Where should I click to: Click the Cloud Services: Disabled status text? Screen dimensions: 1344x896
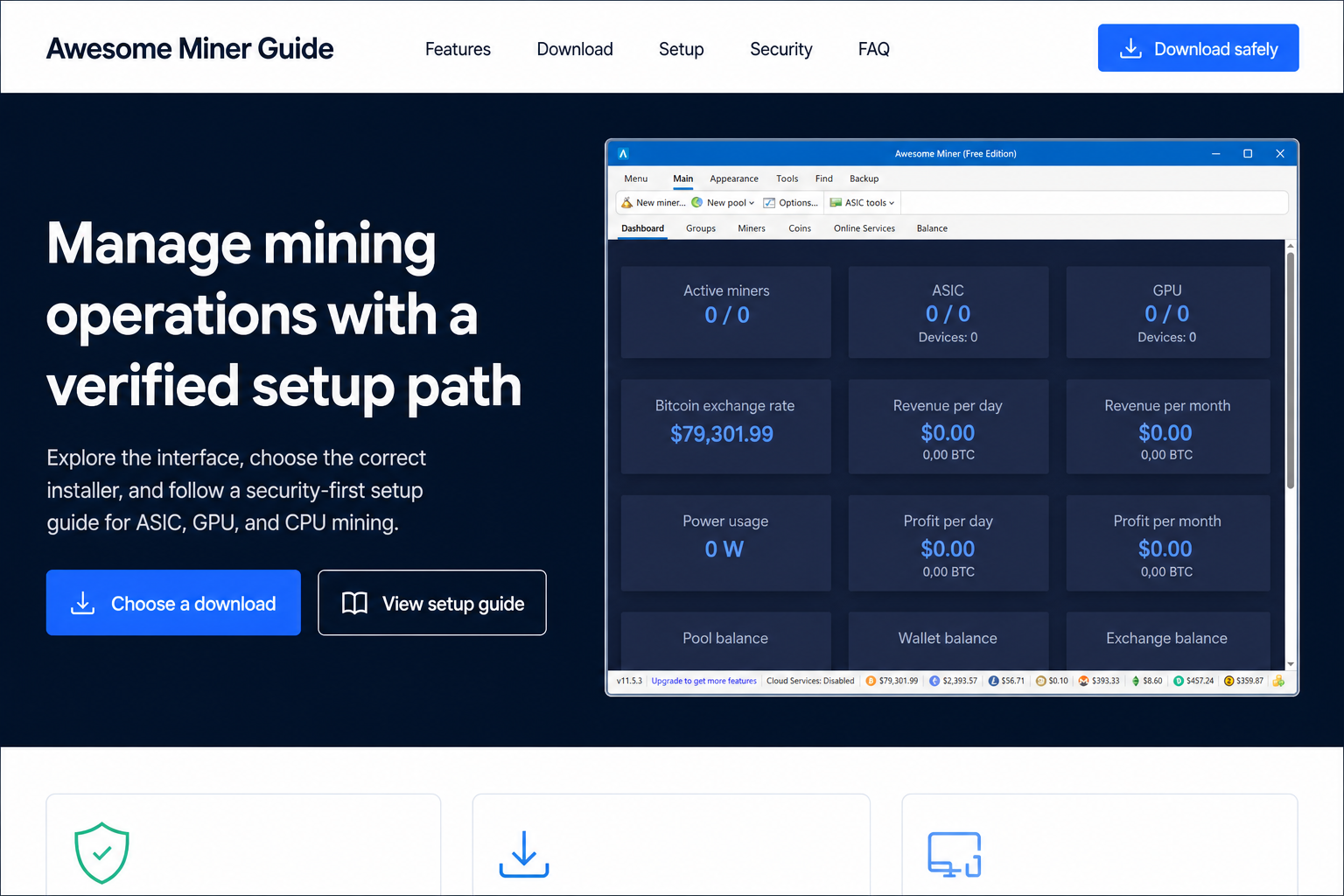pos(810,681)
